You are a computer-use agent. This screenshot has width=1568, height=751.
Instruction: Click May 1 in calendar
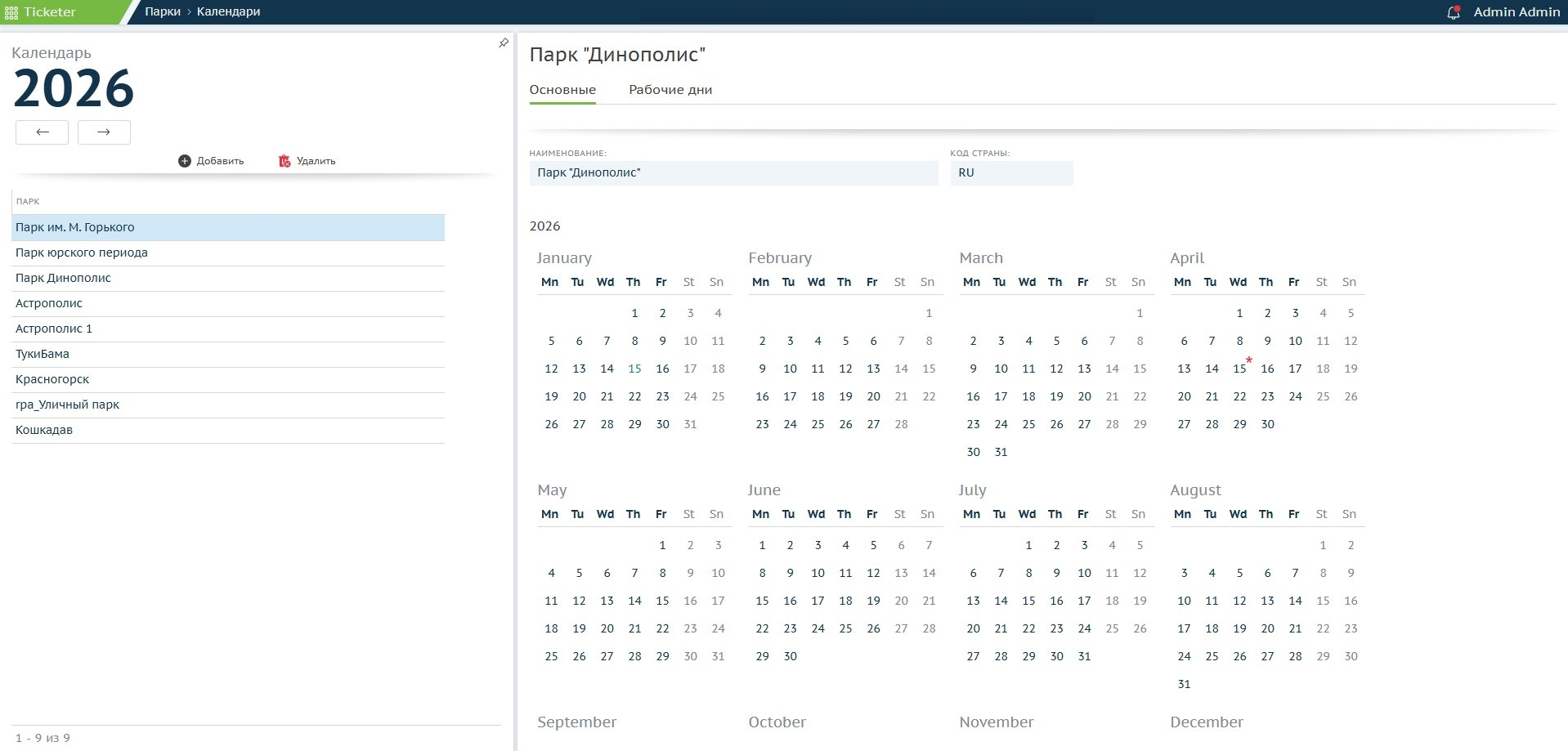point(662,545)
